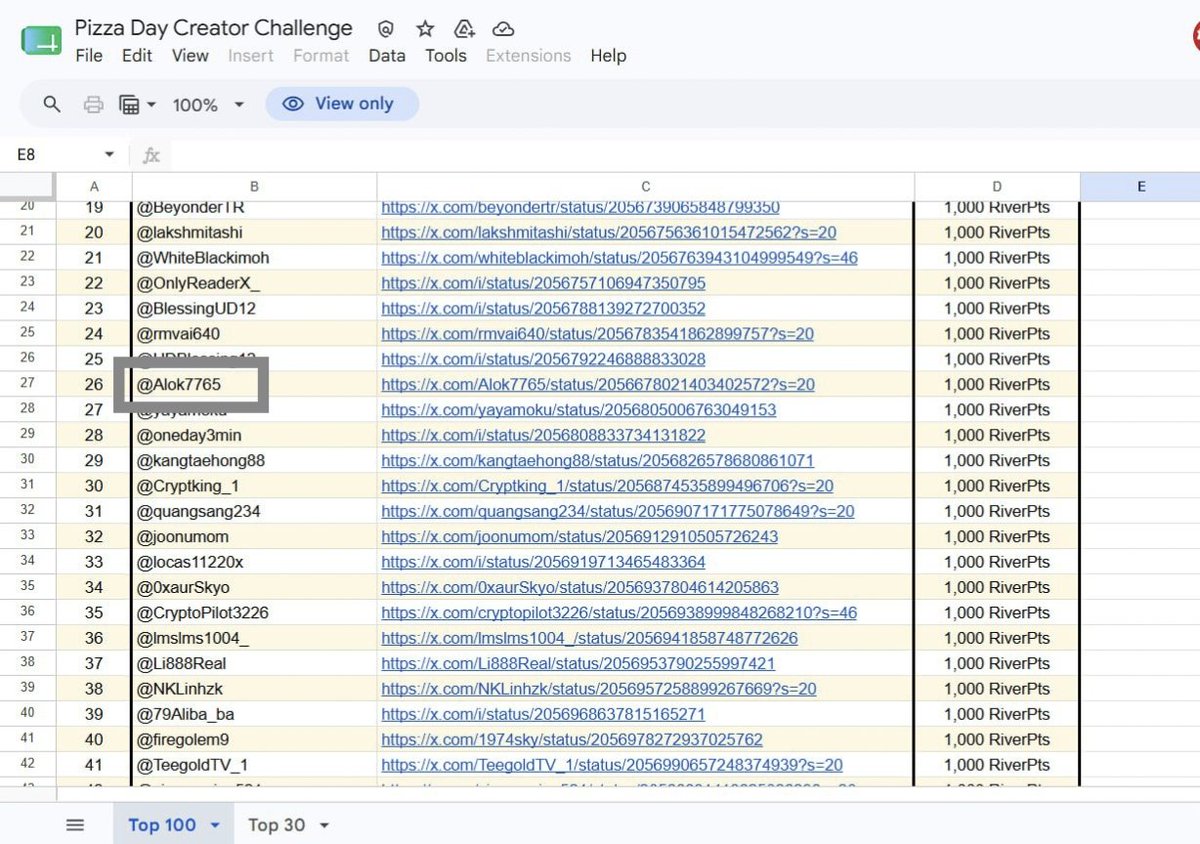This screenshot has height=844, width=1200.
Task: Click the RiverPts cell in the @joonumom row
Action: 997,537
